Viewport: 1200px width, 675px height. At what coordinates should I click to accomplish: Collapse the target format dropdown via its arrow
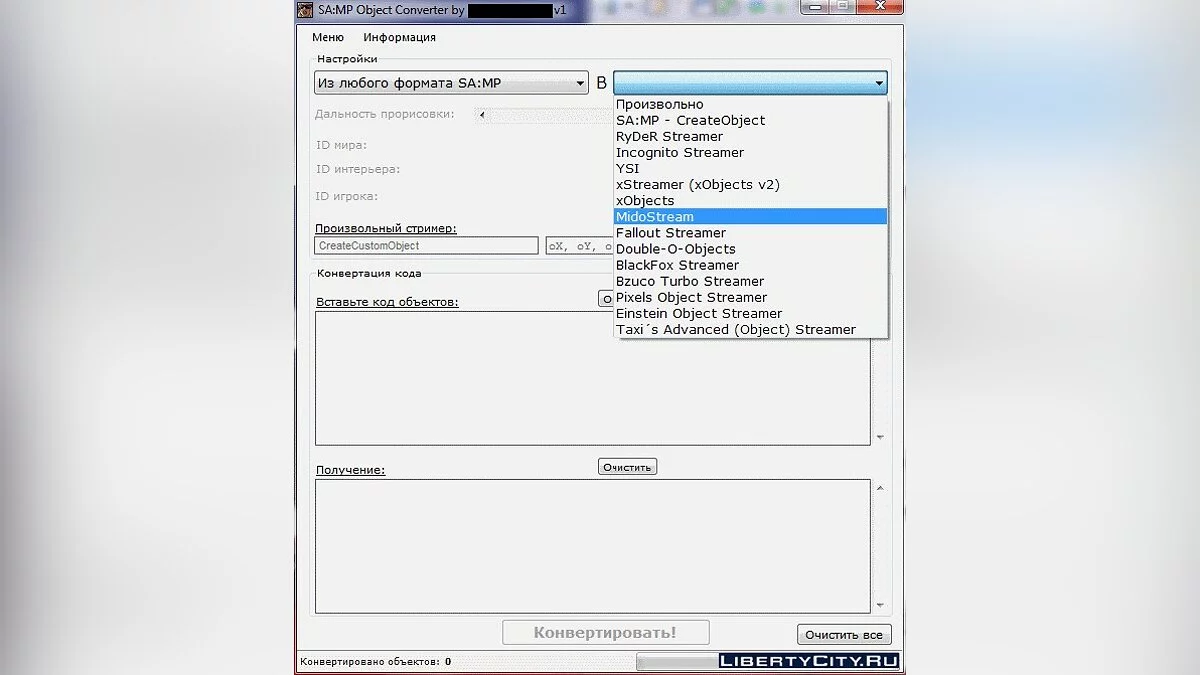click(878, 84)
